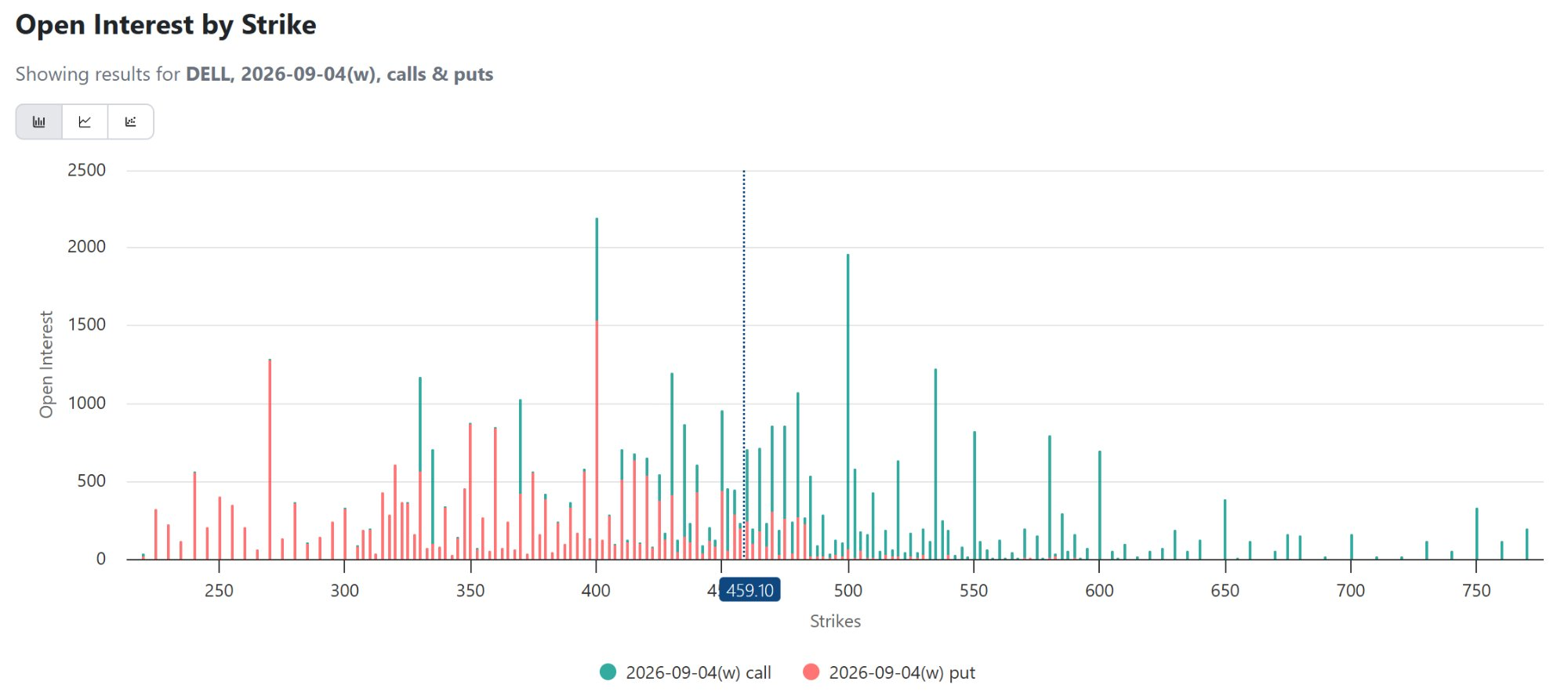The image size is (1568, 692).
Task: Click the tall teal call bar at strike 500
Action: pyautogui.click(x=848, y=407)
